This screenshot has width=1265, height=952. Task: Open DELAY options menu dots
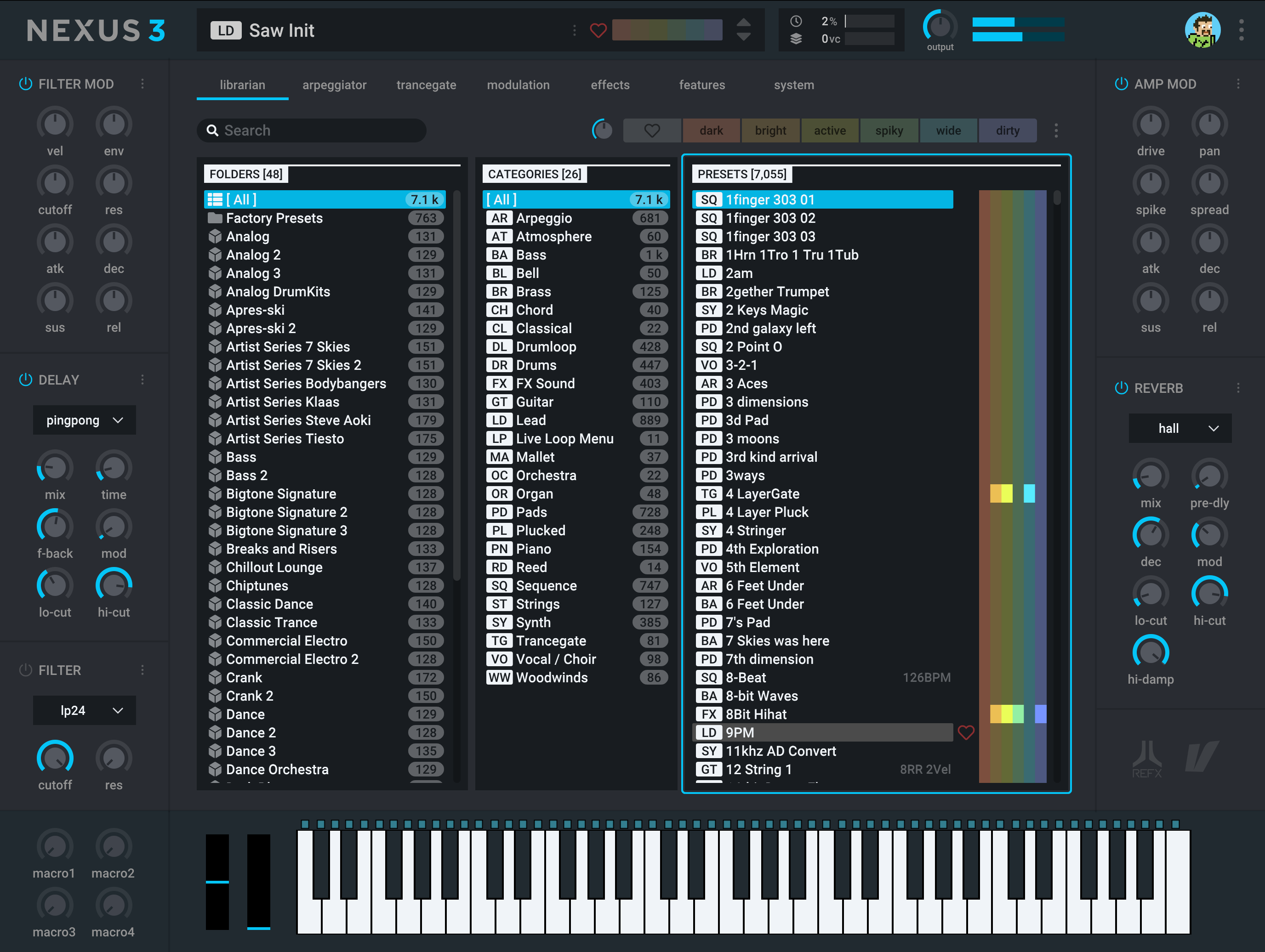click(x=142, y=380)
